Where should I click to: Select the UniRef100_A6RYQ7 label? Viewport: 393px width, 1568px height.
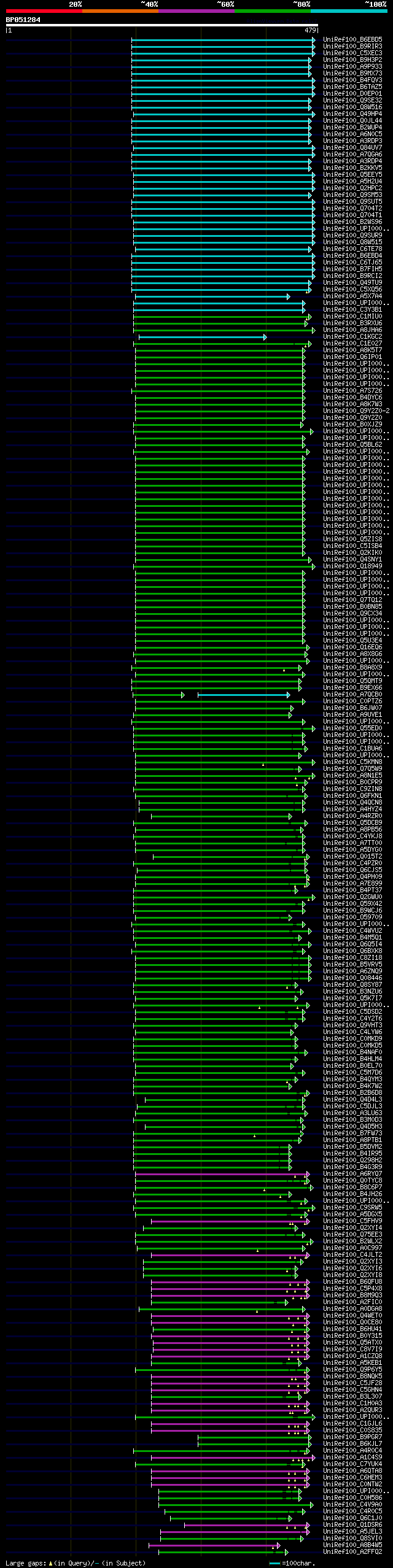352,1174
